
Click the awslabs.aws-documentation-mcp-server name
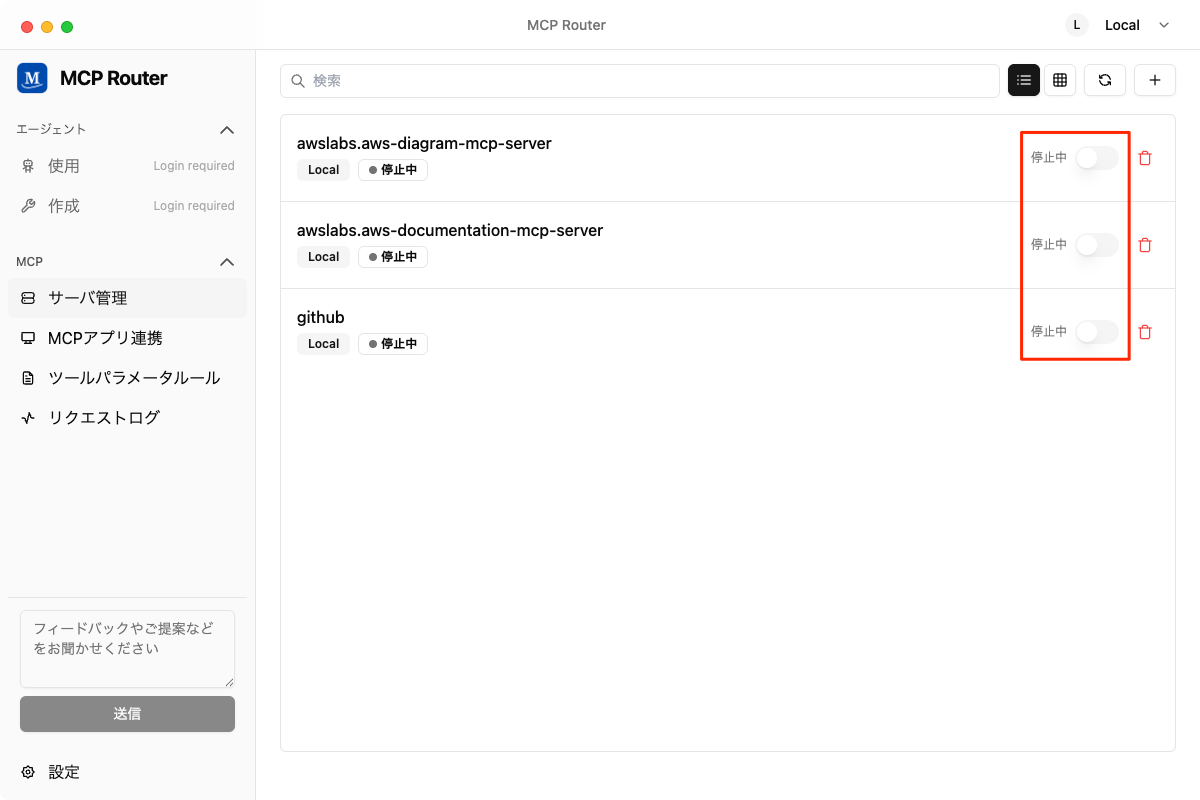pyautogui.click(x=450, y=231)
